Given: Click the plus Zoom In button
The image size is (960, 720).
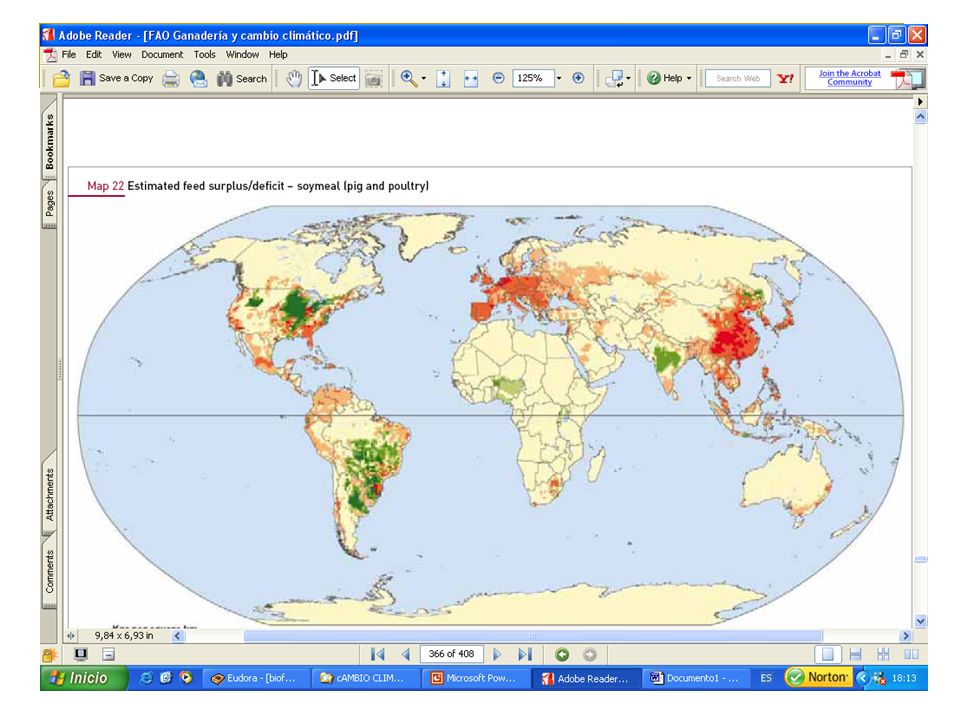Looking at the screenshot, I should [x=578, y=78].
